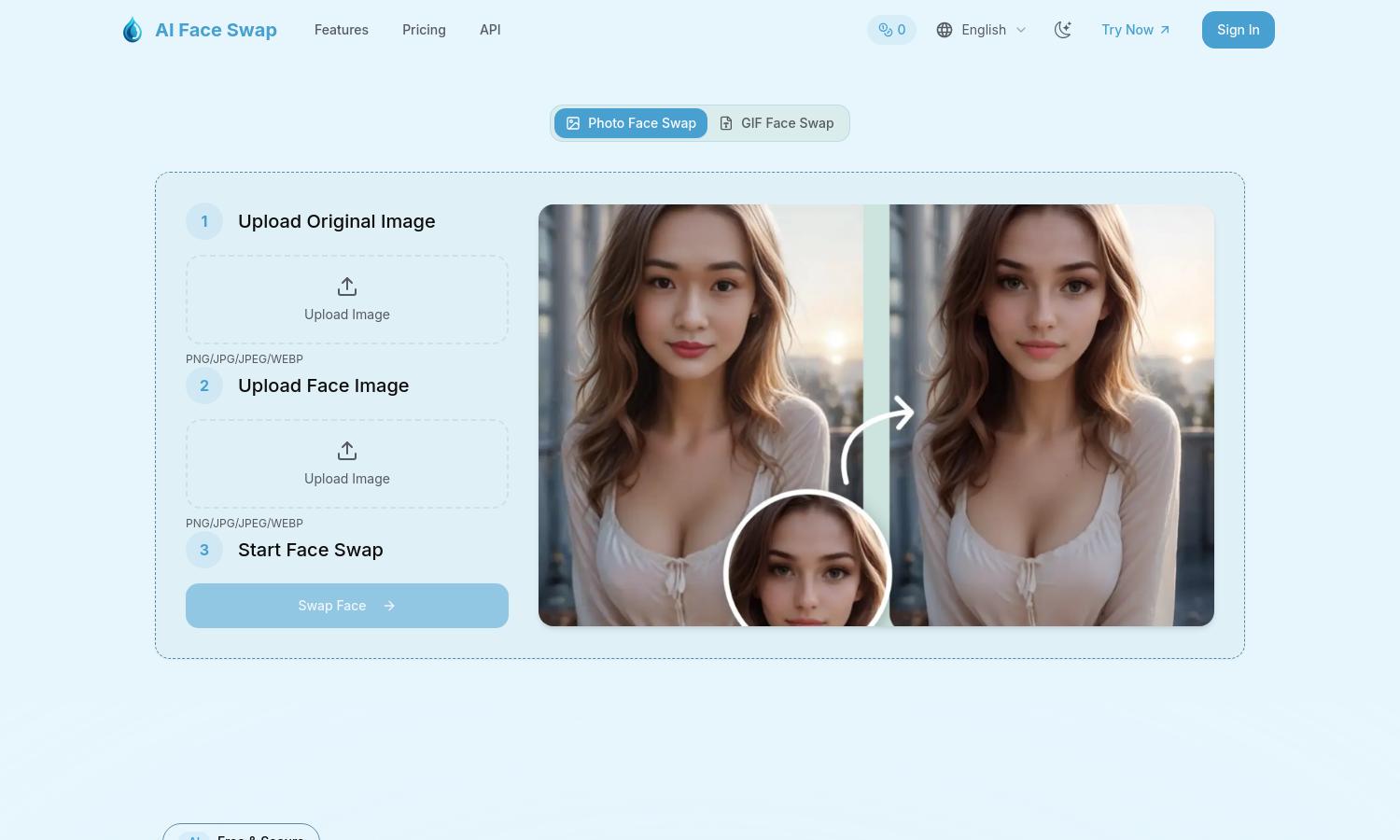
Task: Follow the Try Now link
Action: (x=1135, y=30)
